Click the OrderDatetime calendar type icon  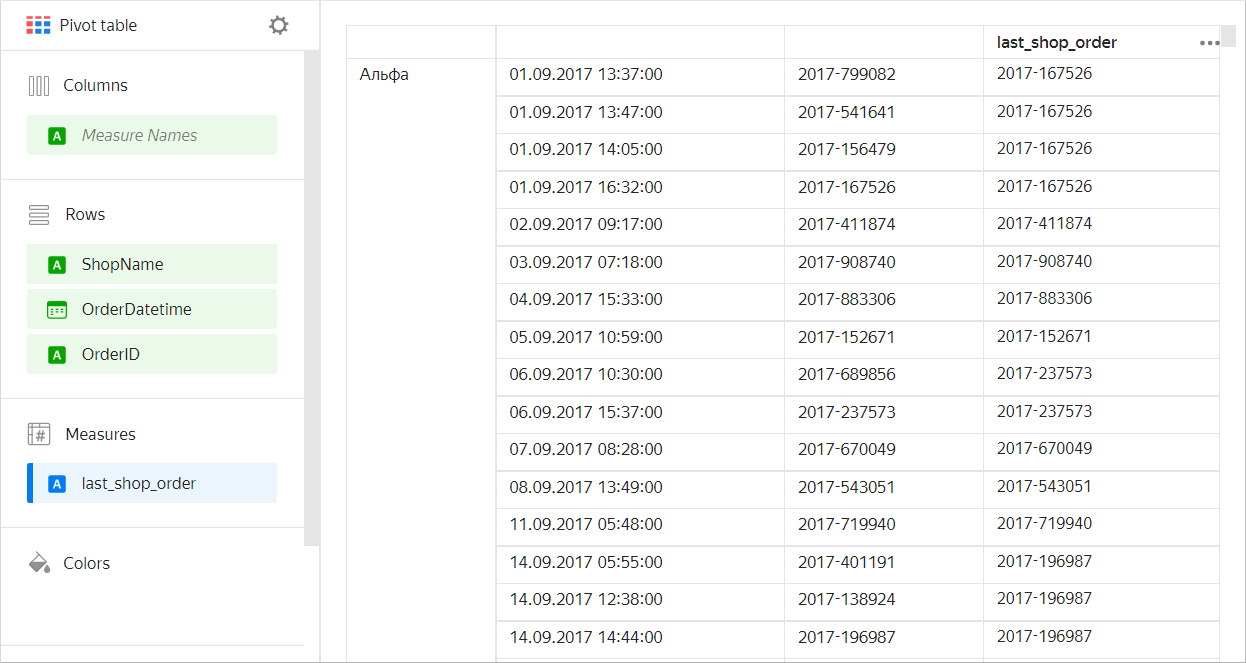point(57,310)
